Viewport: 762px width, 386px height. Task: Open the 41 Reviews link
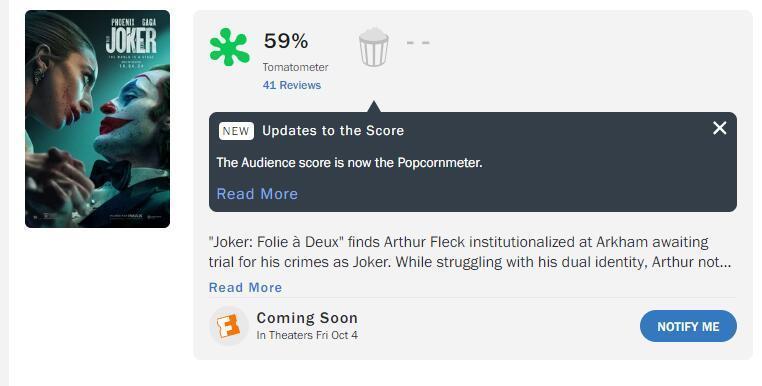click(292, 85)
